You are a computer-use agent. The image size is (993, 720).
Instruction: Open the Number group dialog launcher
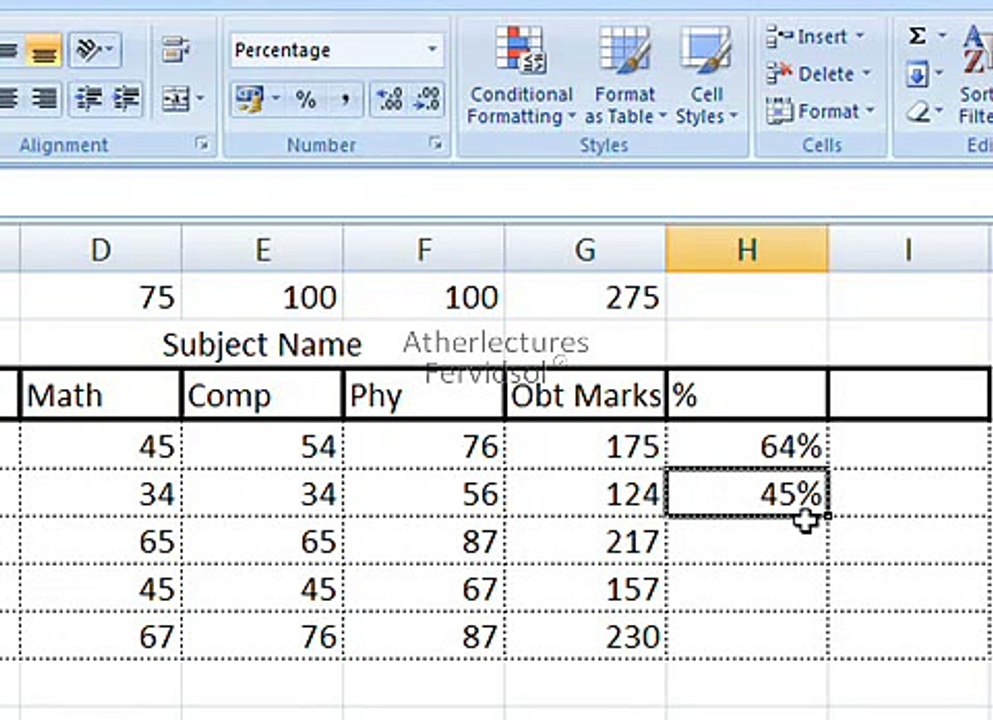(435, 144)
